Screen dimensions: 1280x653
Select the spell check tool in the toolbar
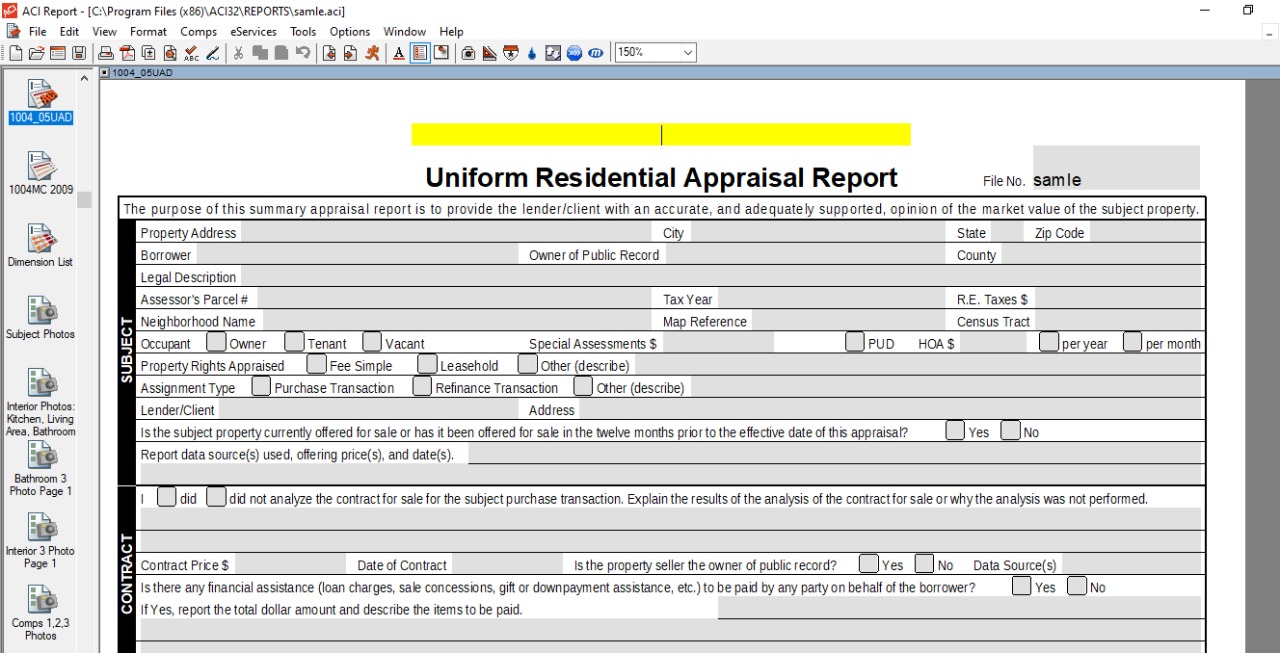(x=191, y=52)
